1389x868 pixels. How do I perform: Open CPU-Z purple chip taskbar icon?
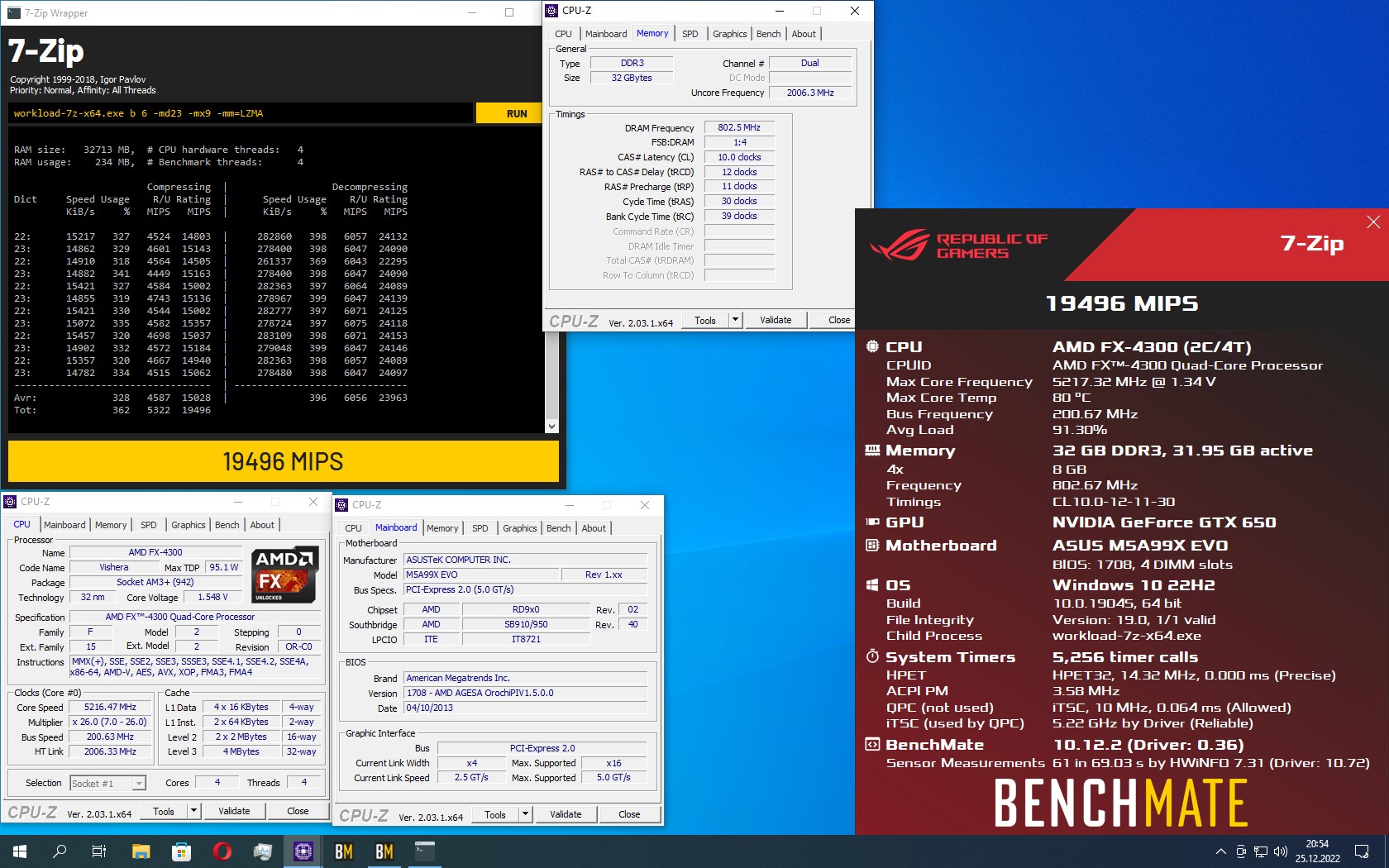tap(303, 851)
